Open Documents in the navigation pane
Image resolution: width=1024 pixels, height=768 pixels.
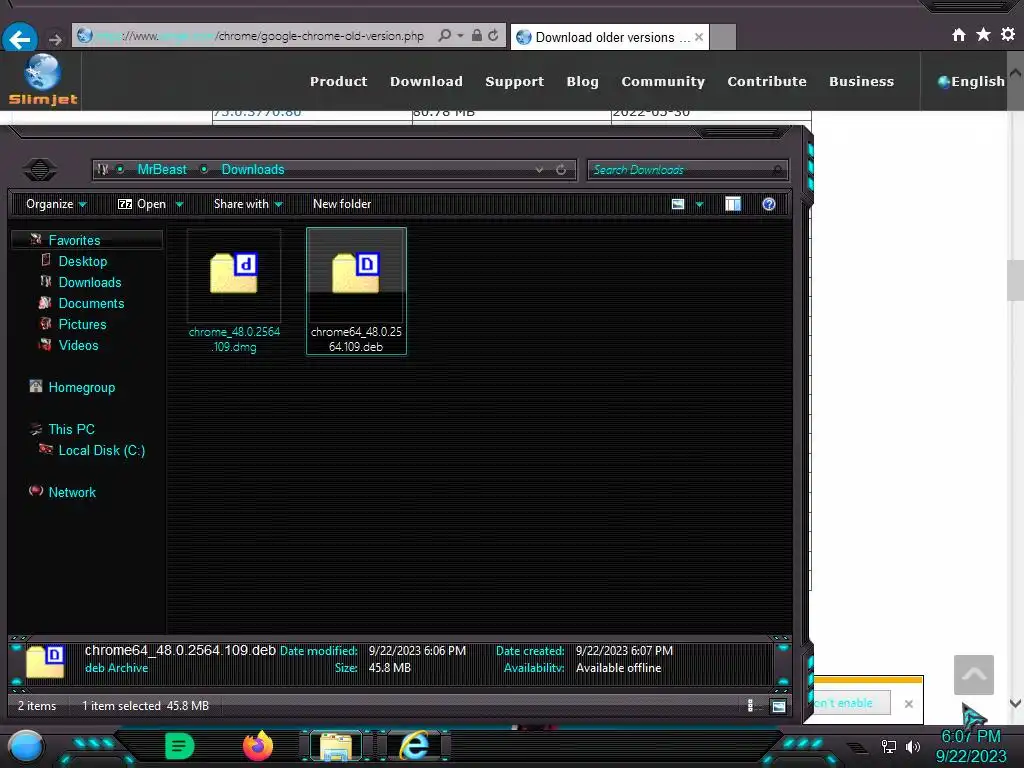pyautogui.click(x=91, y=303)
